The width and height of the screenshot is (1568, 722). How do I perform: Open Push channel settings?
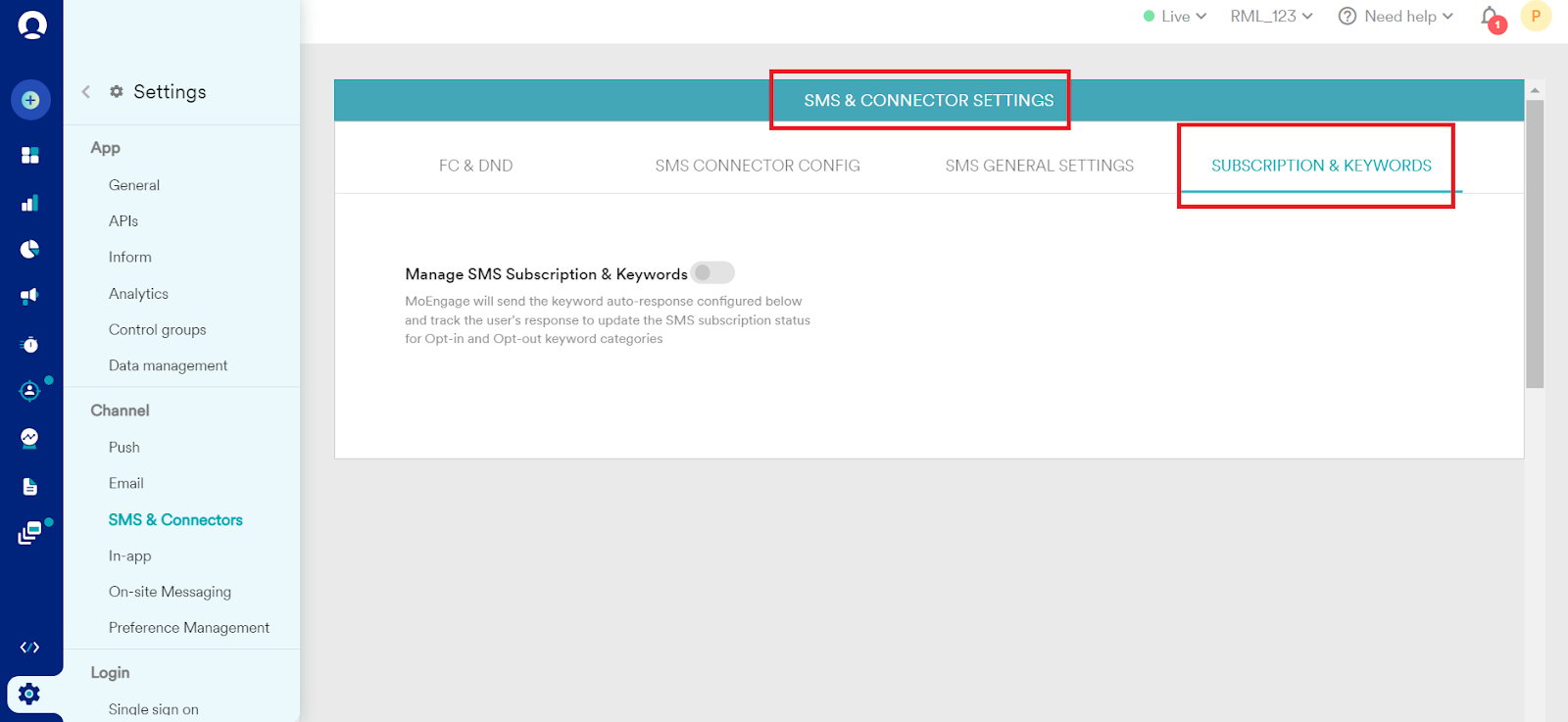point(124,448)
